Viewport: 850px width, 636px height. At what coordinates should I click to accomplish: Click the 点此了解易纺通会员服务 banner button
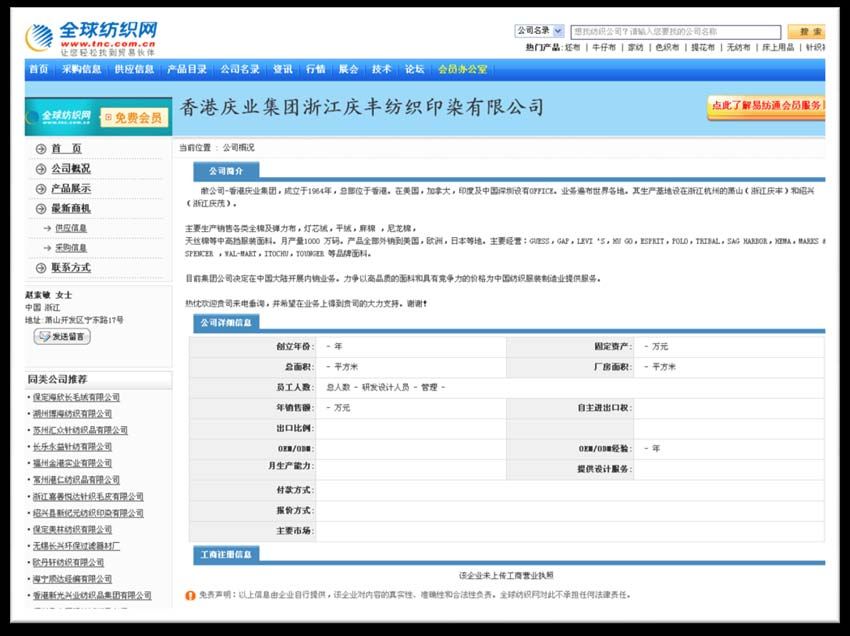tap(766, 106)
